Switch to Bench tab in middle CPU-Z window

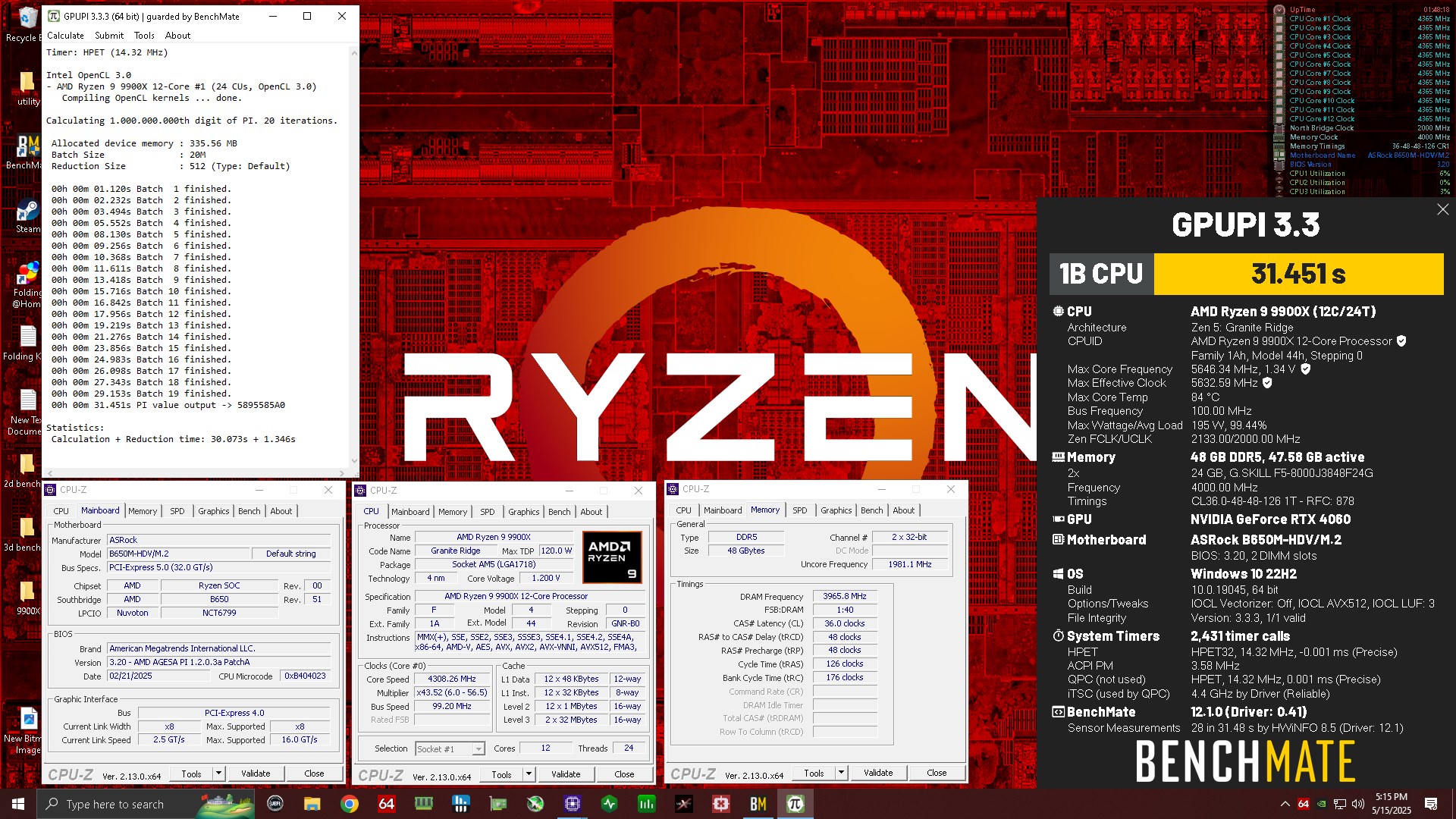tap(560, 512)
